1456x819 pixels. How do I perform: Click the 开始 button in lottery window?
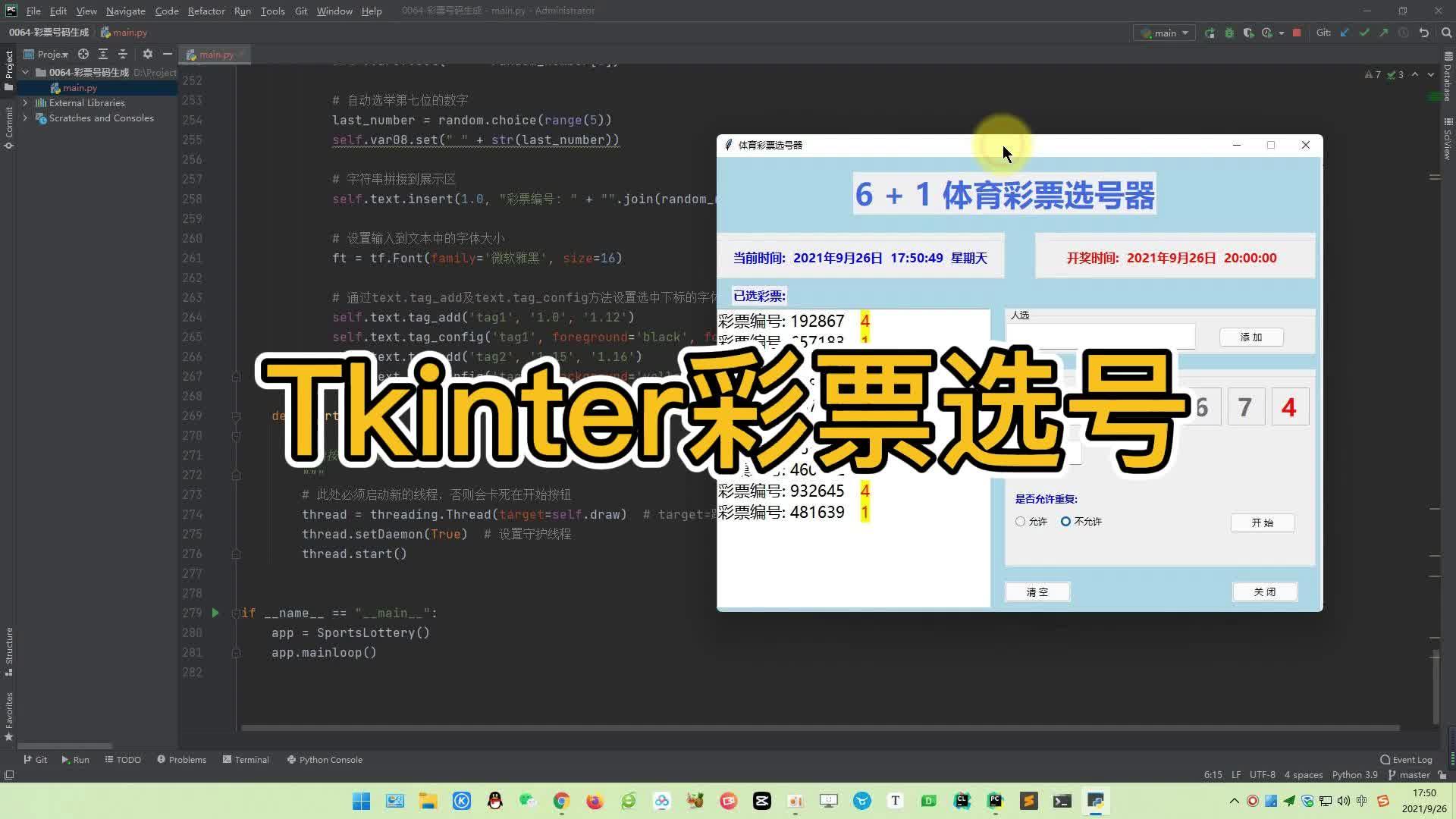point(1262,522)
